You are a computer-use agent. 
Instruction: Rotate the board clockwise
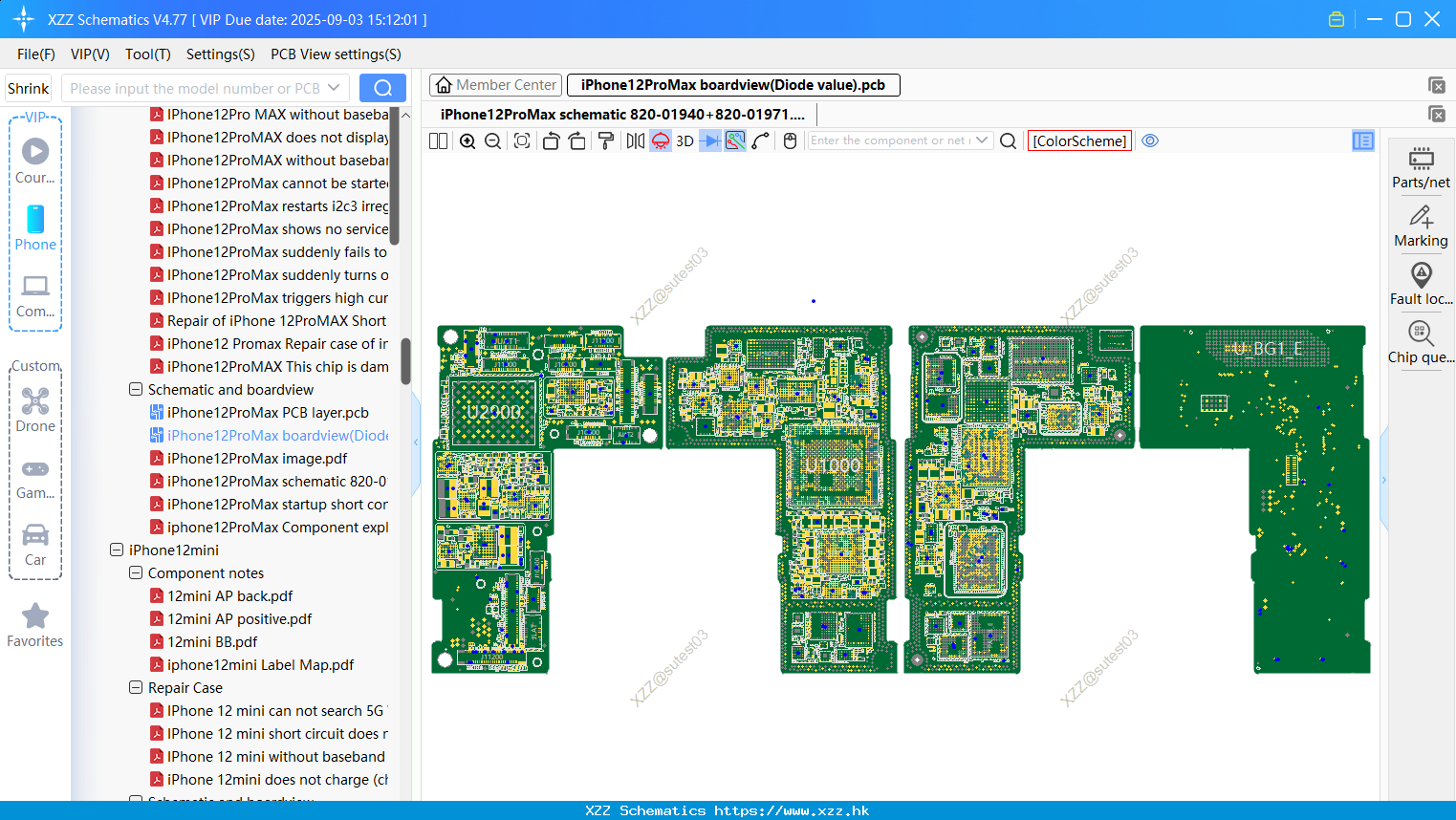point(576,140)
